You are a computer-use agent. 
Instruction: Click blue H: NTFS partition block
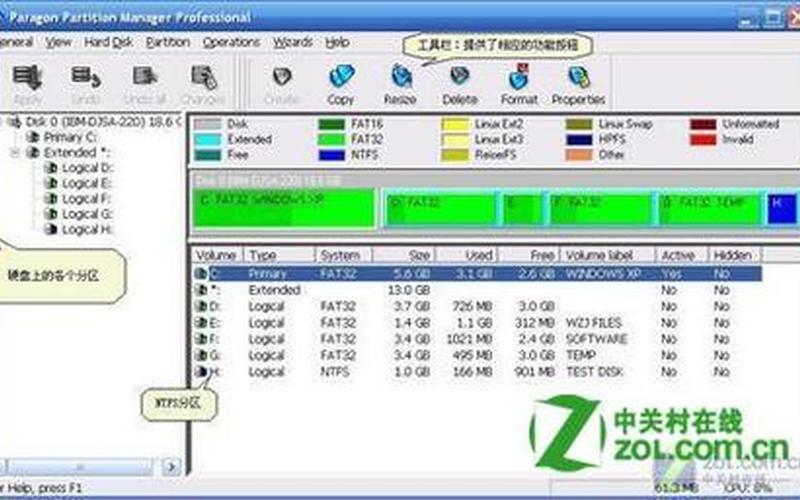(782, 209)
